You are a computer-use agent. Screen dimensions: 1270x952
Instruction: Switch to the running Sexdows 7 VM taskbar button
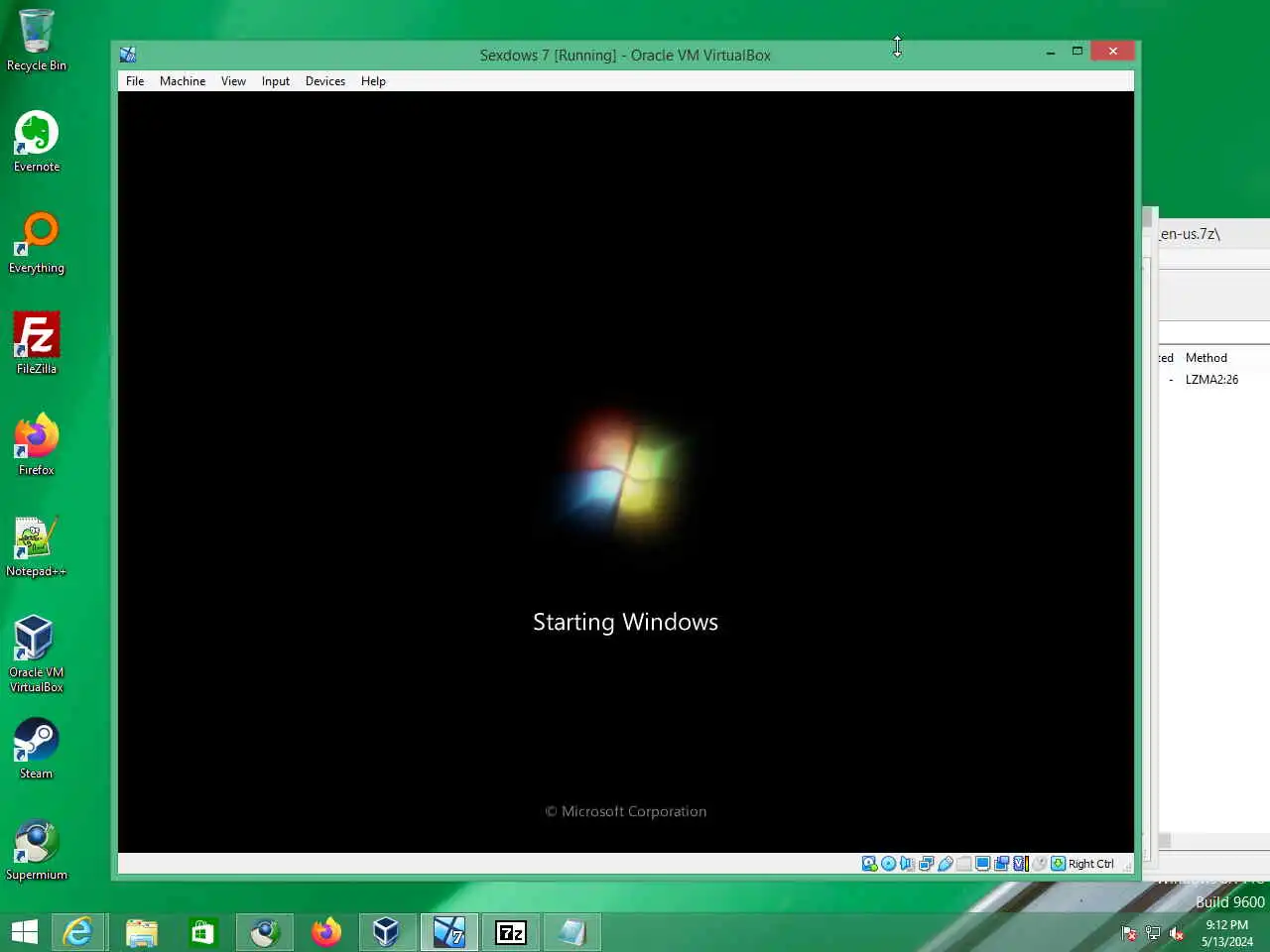tap(448, 932)
